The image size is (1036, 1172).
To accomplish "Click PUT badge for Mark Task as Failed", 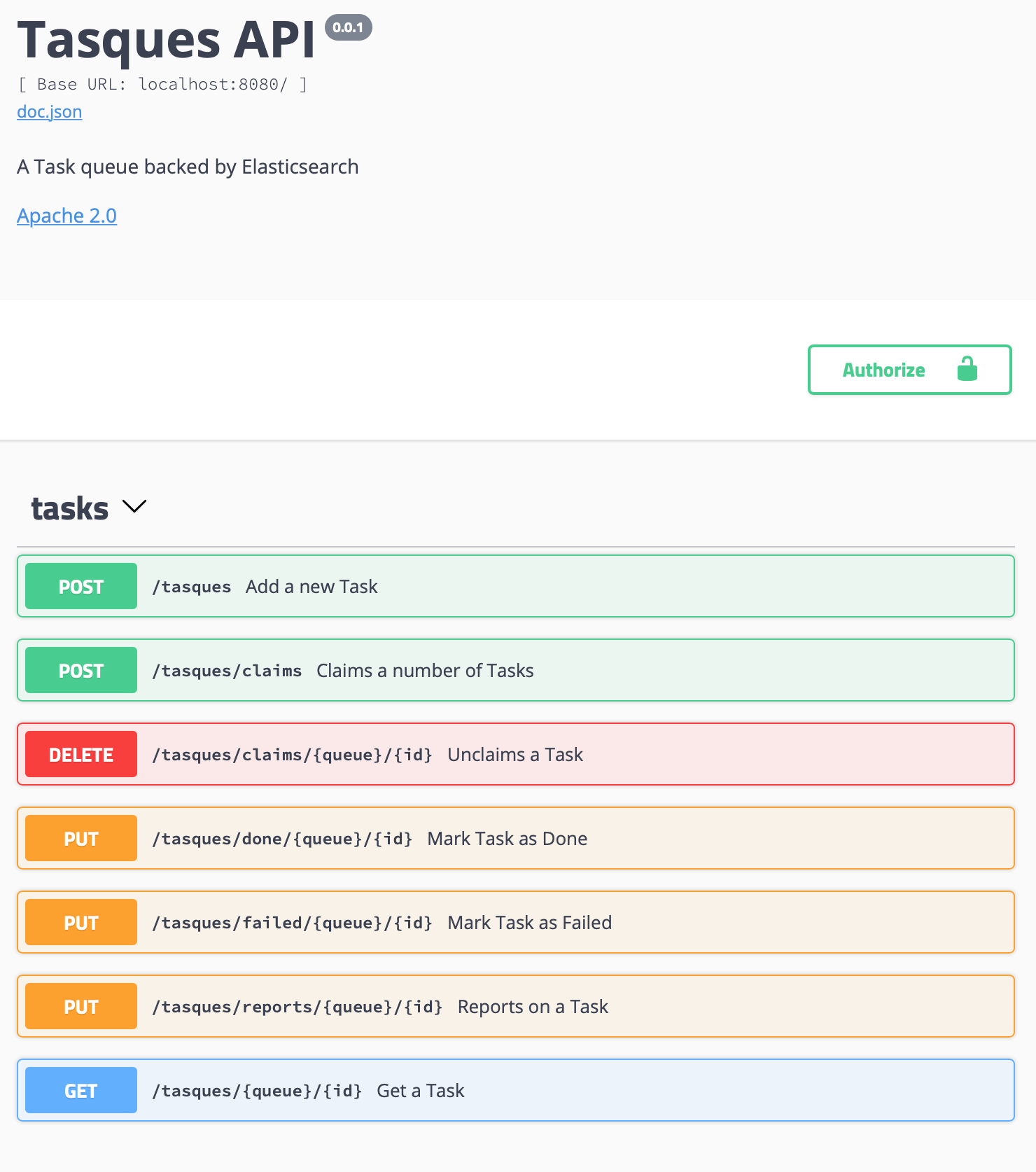I will pos(81,922).
